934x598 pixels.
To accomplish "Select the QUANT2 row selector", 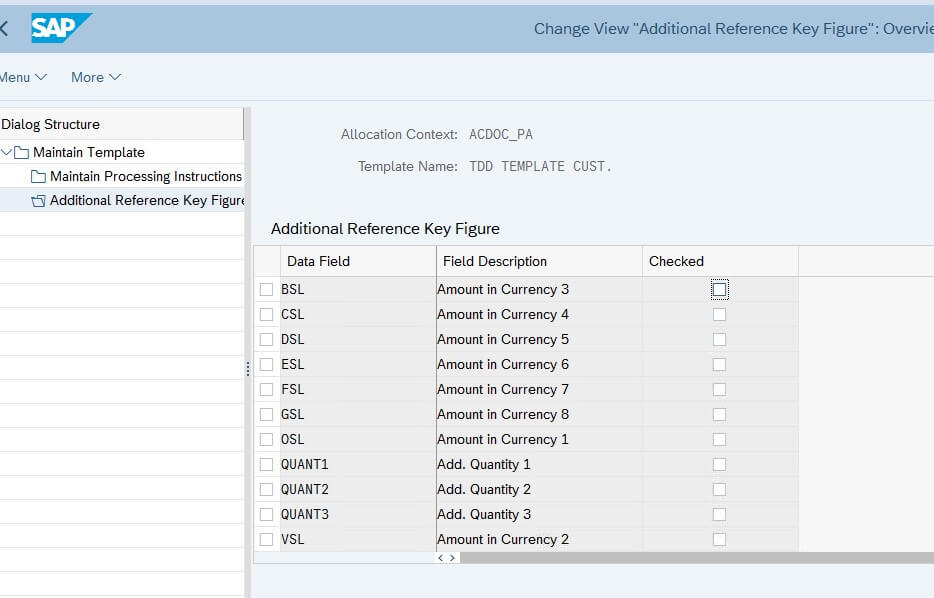I will tap(266, 490).
